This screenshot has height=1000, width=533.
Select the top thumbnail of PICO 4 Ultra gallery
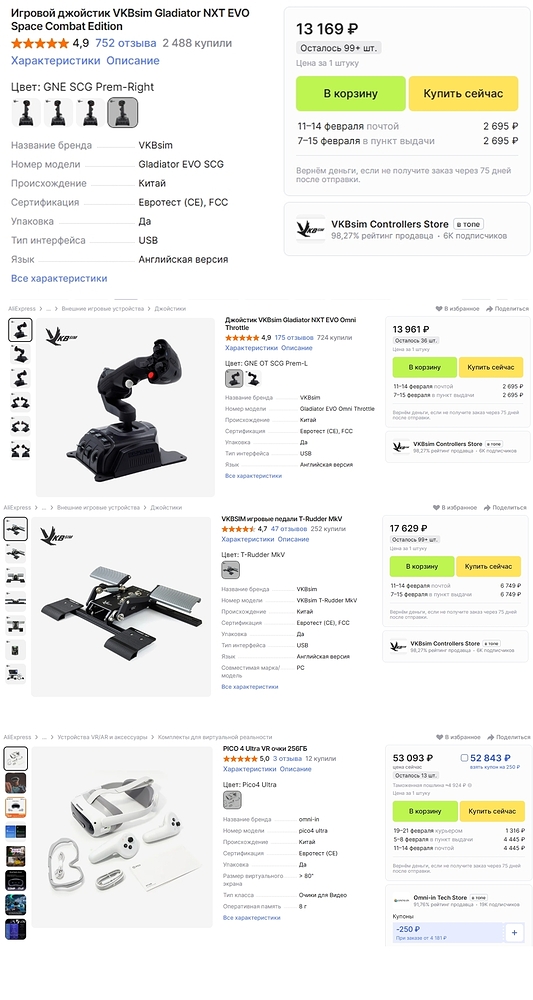tap(16, 758)
